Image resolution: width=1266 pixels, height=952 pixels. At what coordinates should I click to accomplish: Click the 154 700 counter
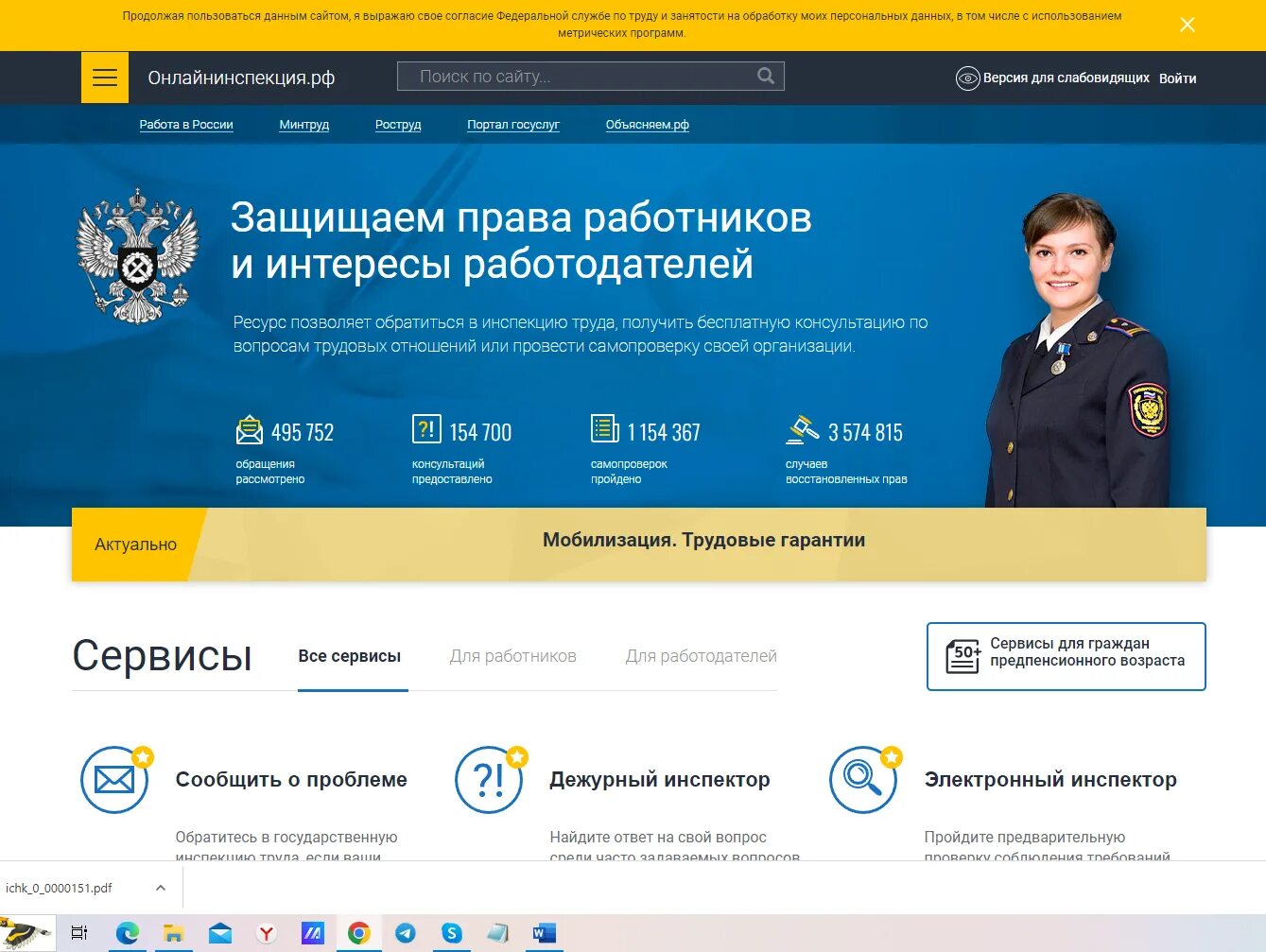(x=480, y=432)
